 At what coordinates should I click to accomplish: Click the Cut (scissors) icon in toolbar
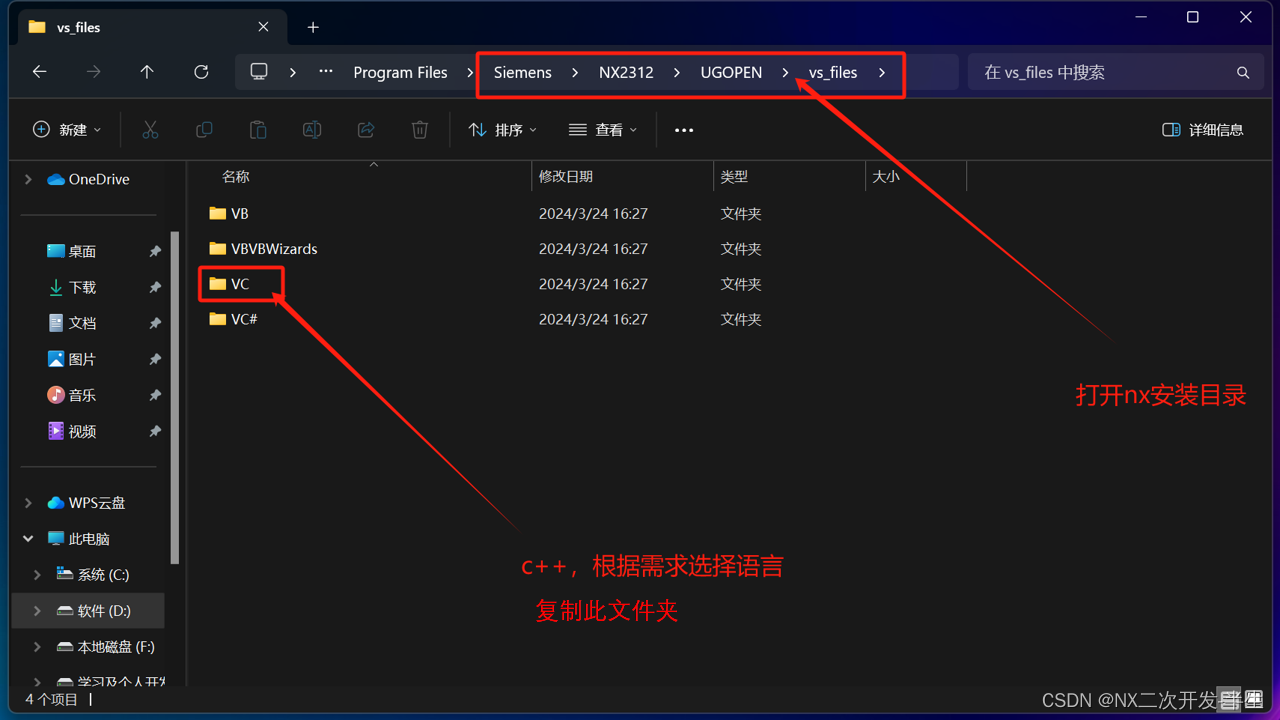coord(150,129)
